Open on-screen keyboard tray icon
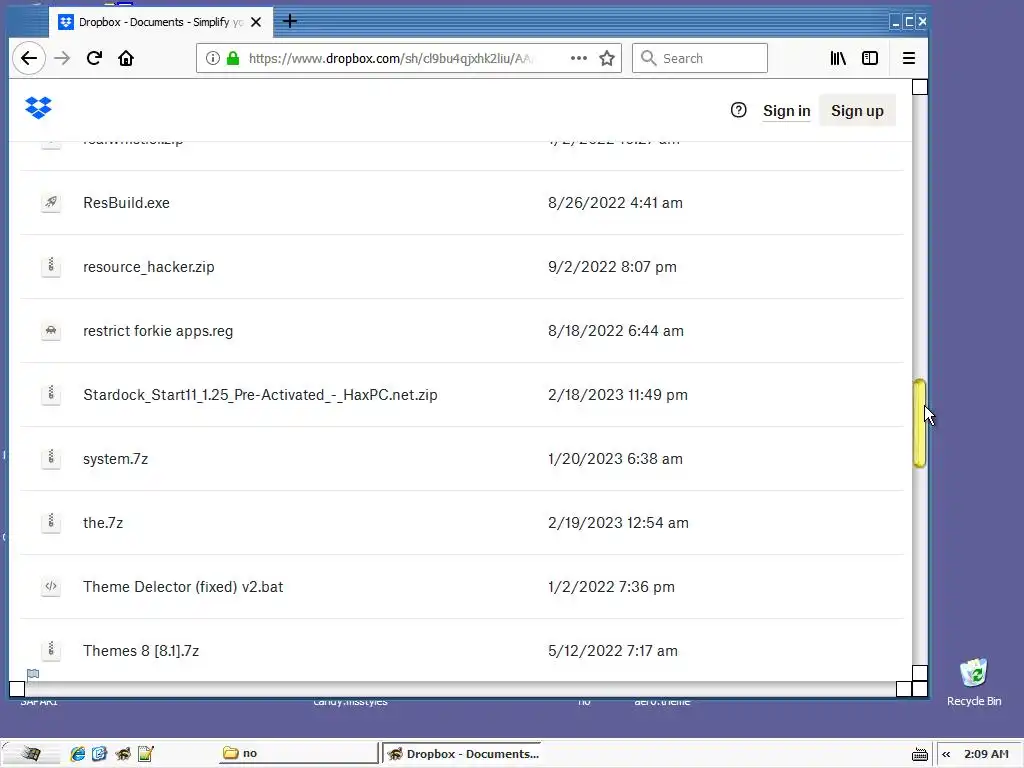Screen dimensions: 1024x768 pyautogui.click(x=920, y=754)
